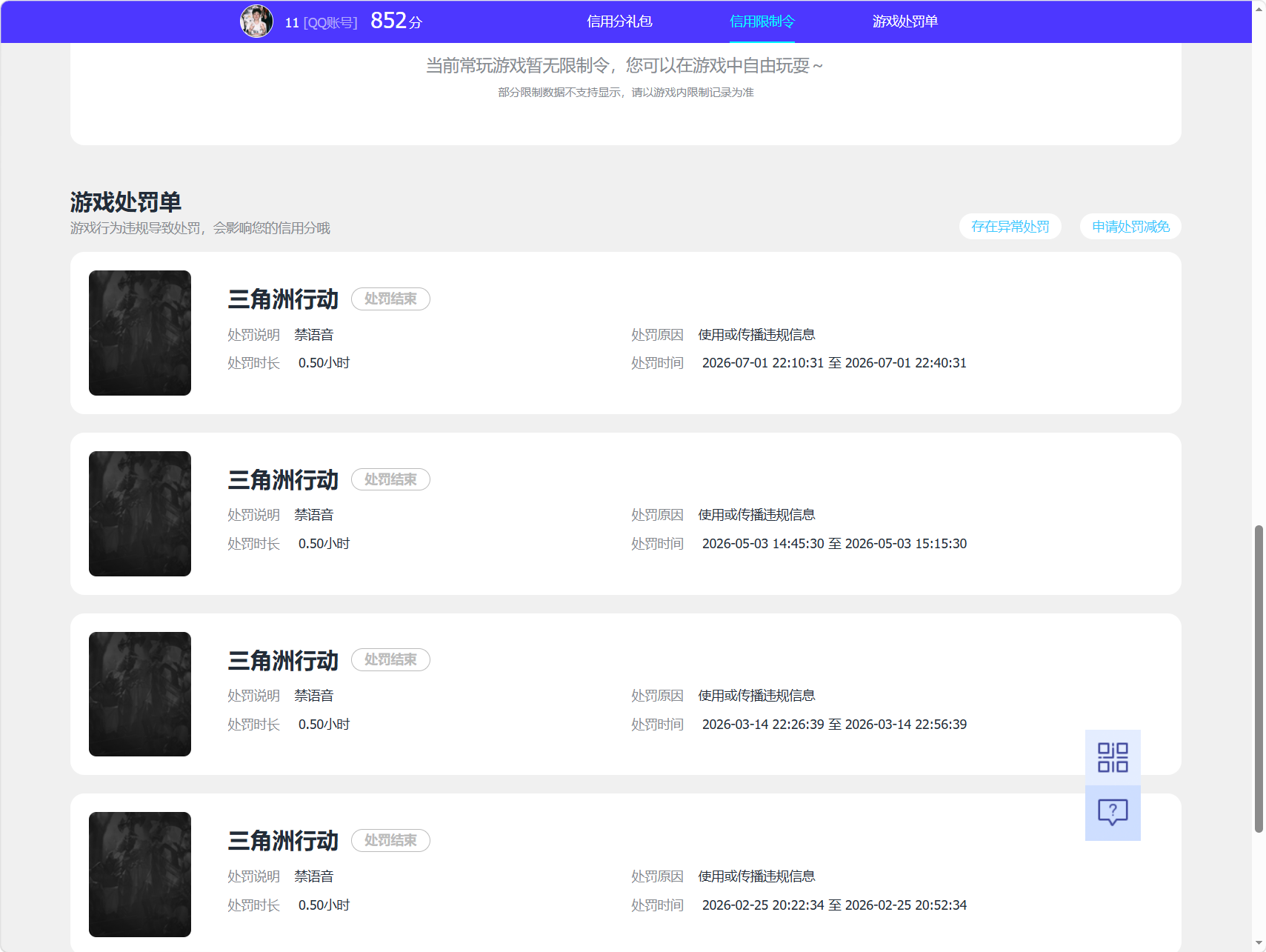
Task: Click 处罚结束 badge on the 2026-05-03 penalty
Action: (x=390, y=479)
